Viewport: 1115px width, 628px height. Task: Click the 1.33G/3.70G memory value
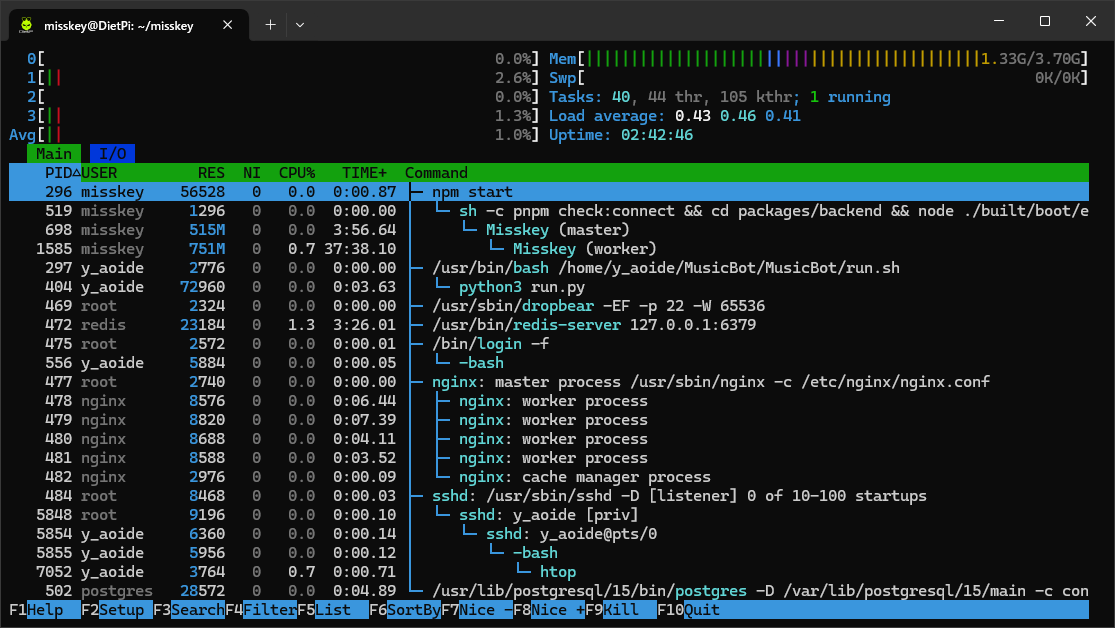1030,59
